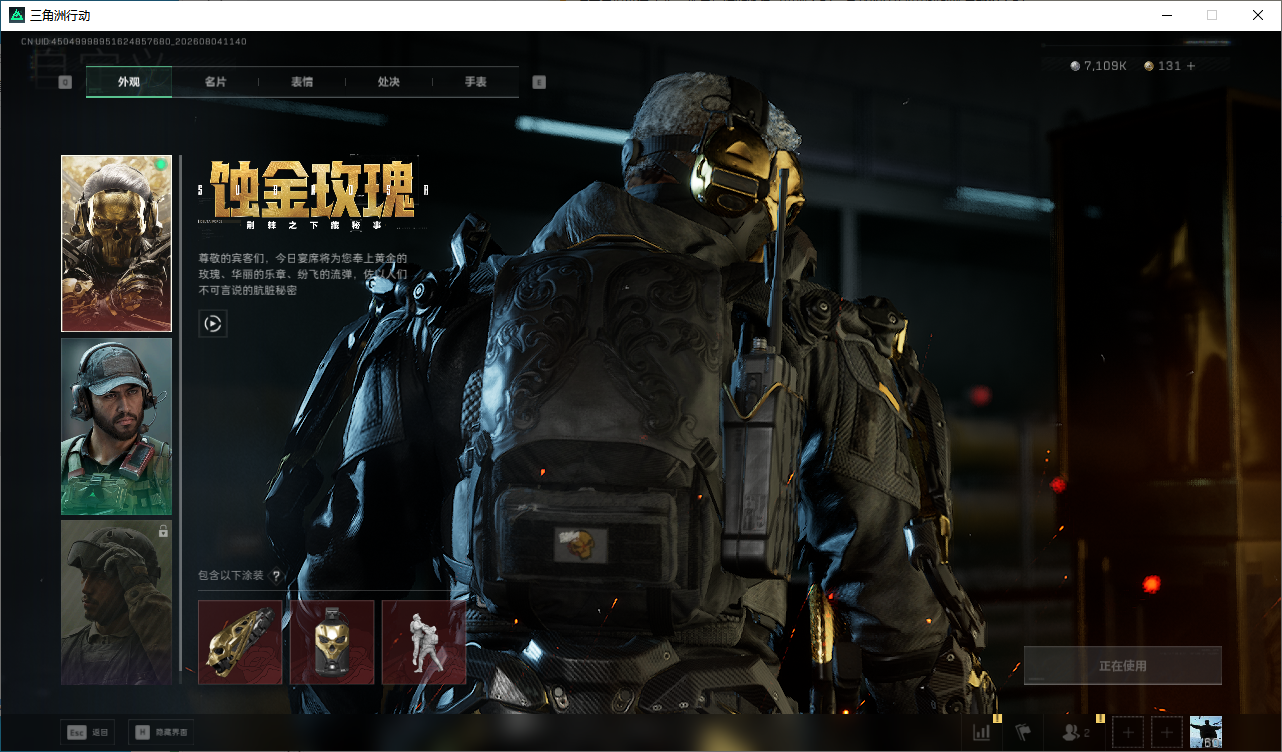View the gold skull canister item
The width and height of the screenshot is (1282, 752).
332,642
